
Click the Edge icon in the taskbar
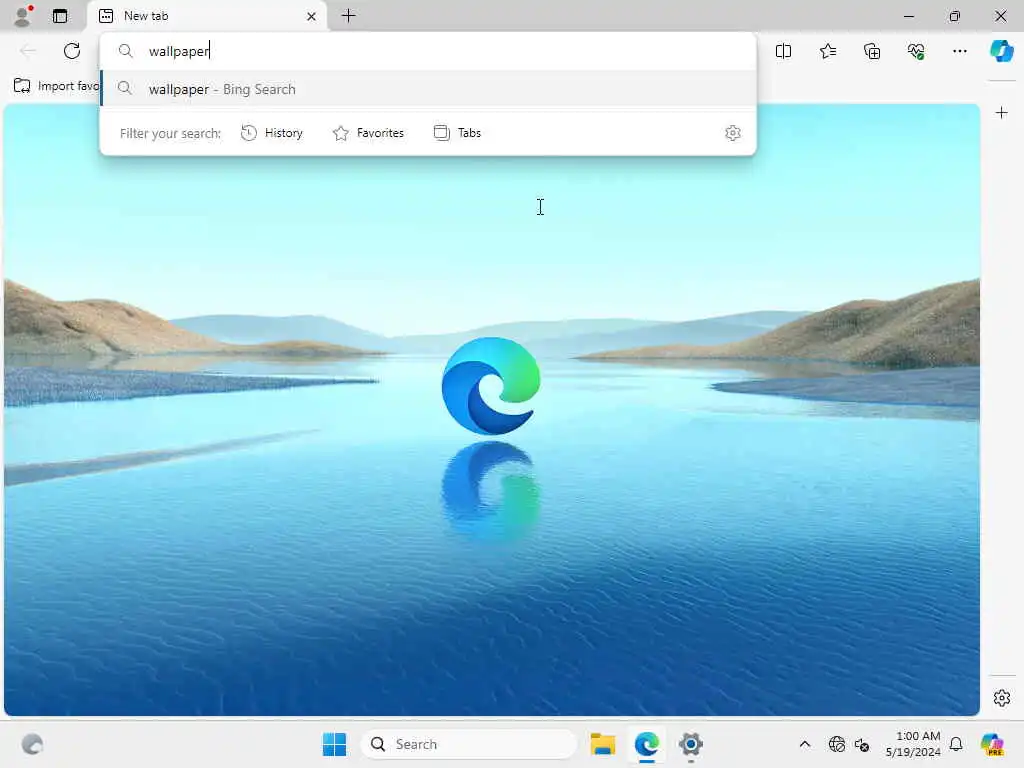click(647, 744)
